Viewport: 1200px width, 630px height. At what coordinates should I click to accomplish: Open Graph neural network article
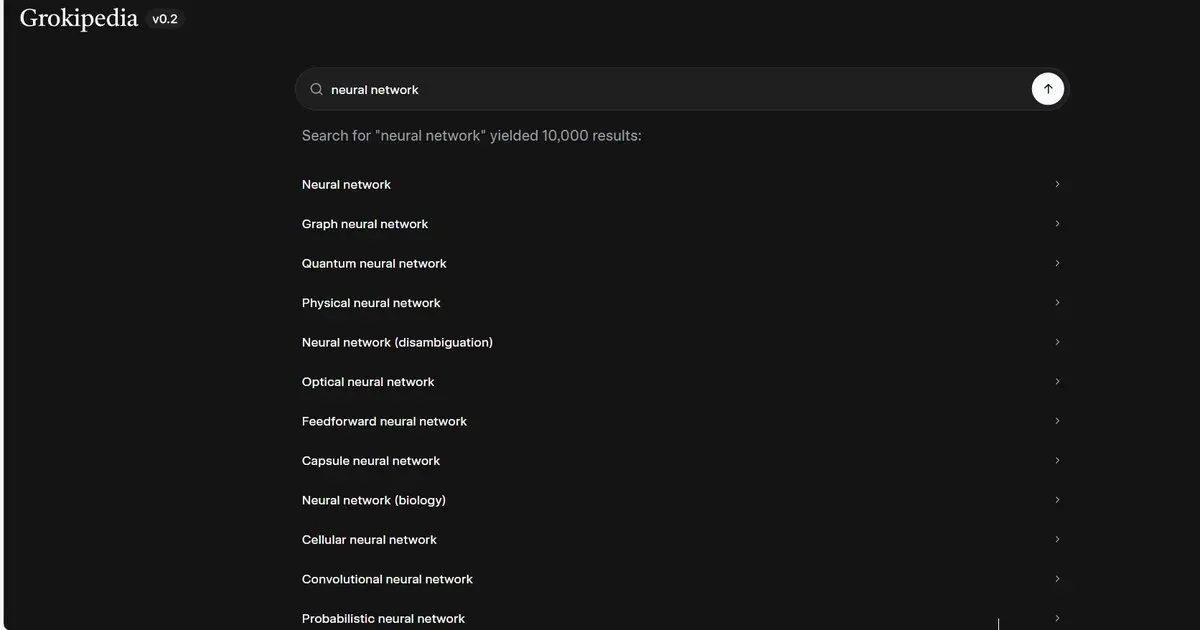tap(365, 224)
